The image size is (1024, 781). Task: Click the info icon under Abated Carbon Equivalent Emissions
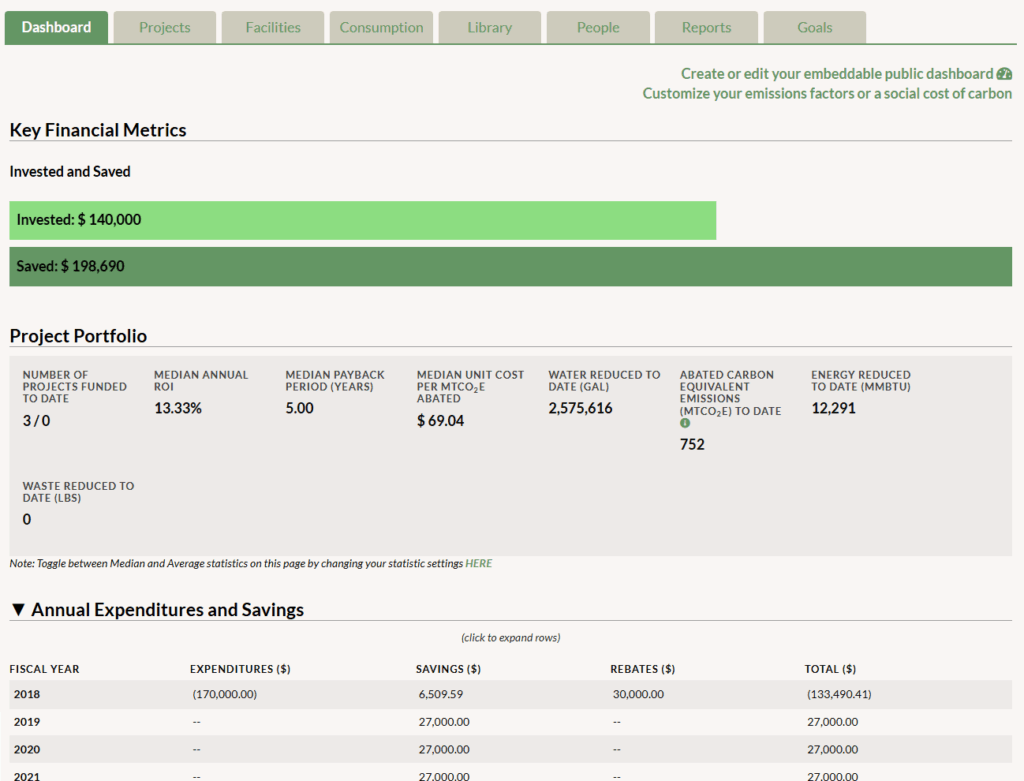click(x=685, y=423)
